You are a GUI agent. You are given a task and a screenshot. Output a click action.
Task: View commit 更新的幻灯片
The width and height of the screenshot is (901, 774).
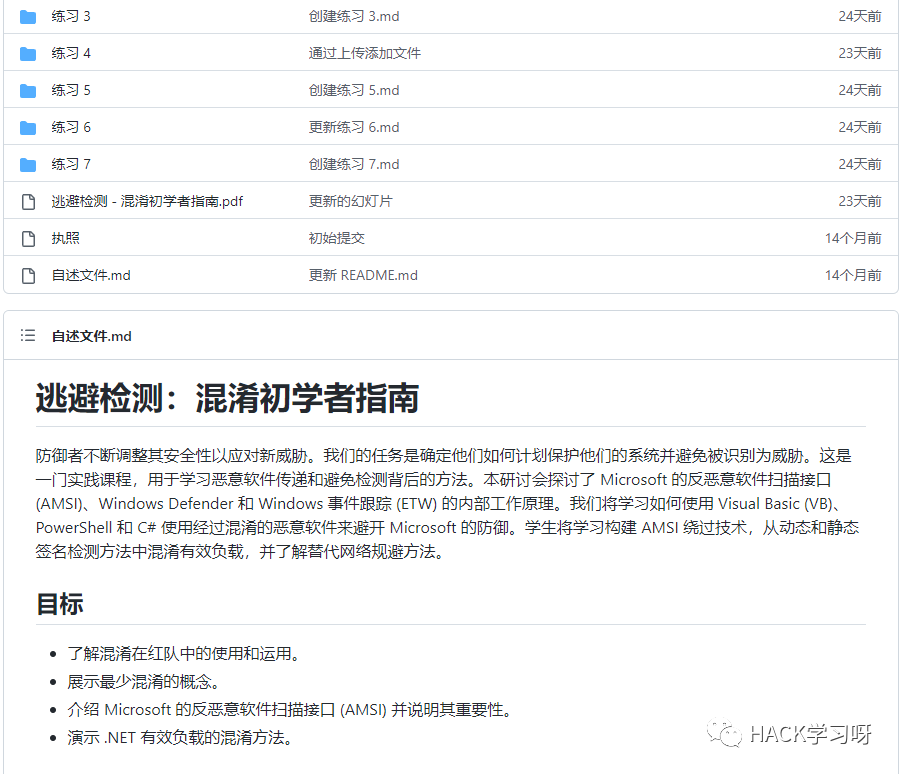pyautogui.click(x=351, y=201)
